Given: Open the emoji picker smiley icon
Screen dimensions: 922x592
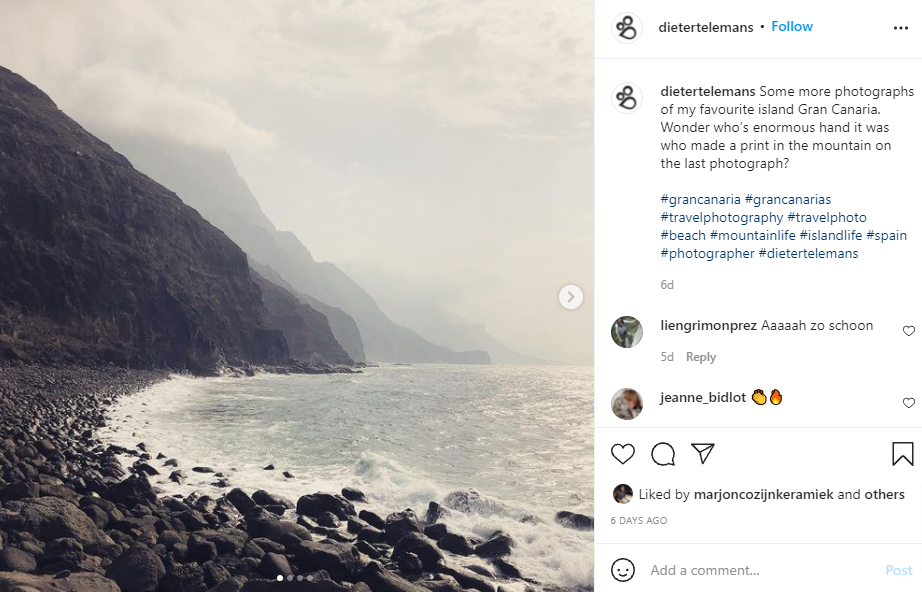Looking at the screenshot, I should tap(623, 570).
